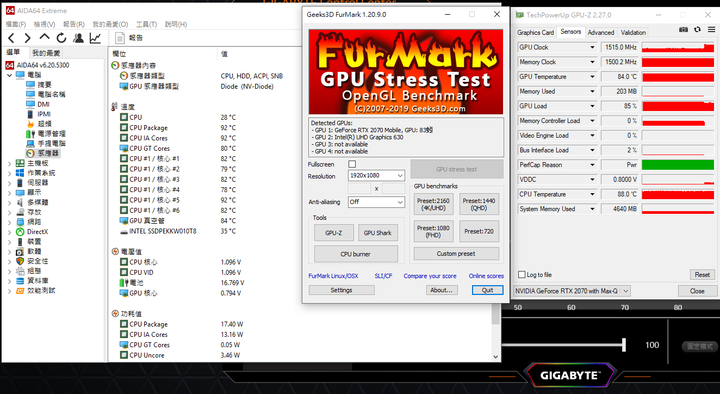The image size is (720, 394).
Task: Open GPU Clock sensor dropdown in GPU-Z
Action: 592,47
